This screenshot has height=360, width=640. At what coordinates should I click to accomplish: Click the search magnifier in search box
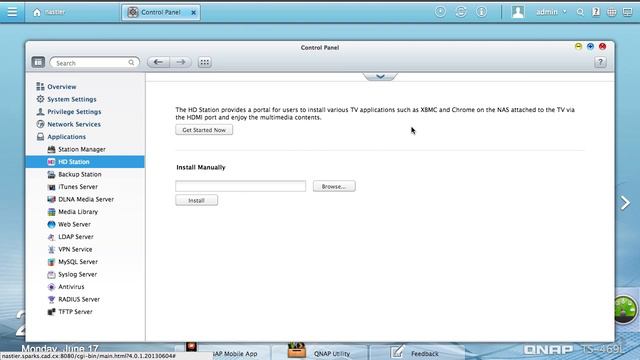coord(131,62)
